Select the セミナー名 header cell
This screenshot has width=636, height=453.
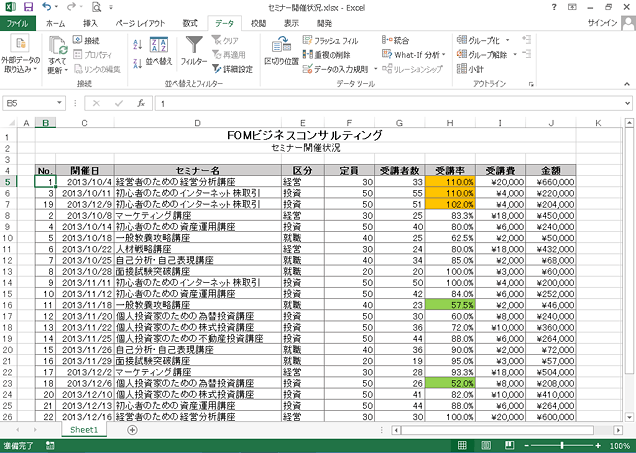coord(198,170)
